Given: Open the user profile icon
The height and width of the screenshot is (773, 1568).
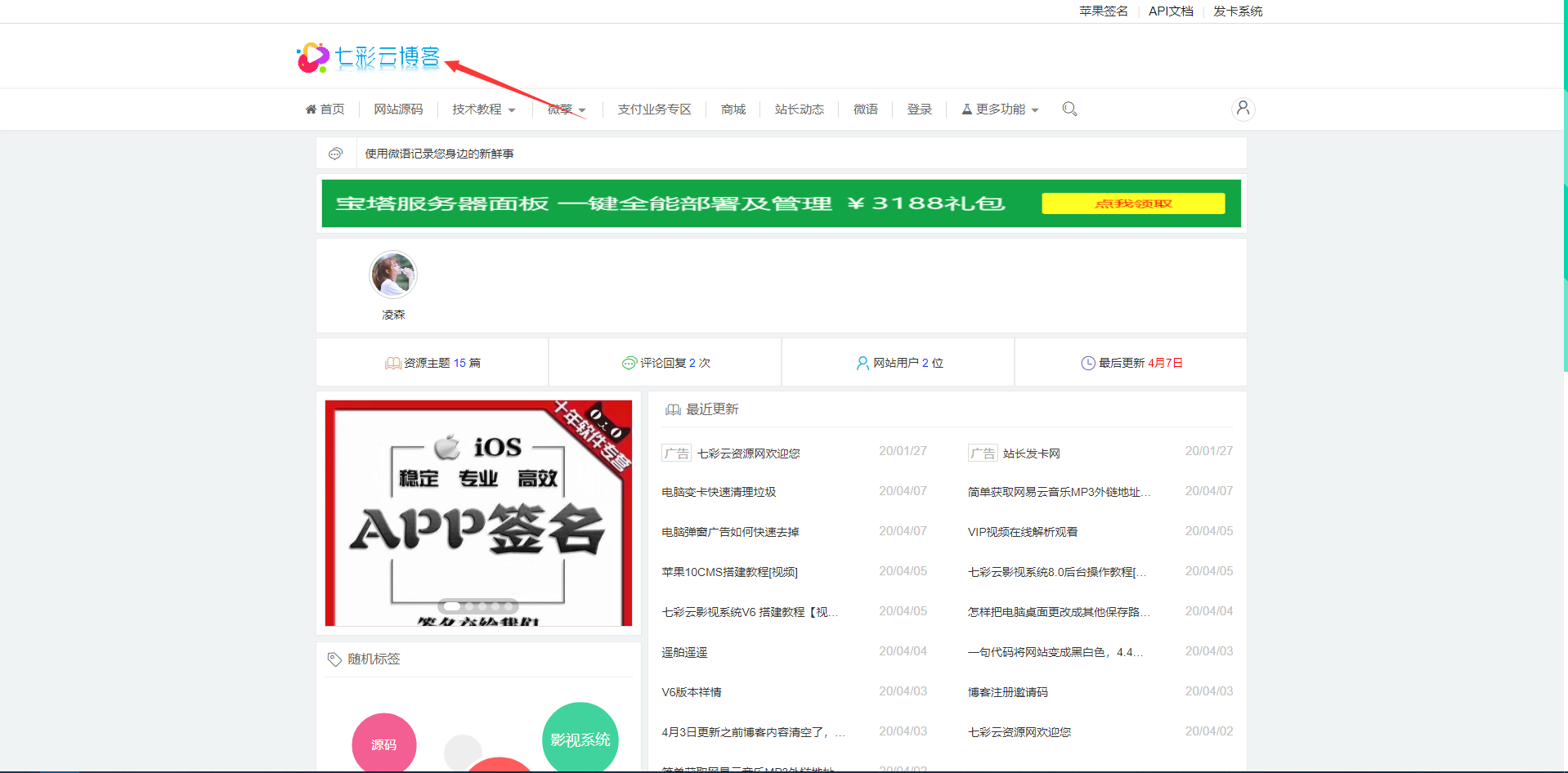Looking at the screenshot, I should coord(1243,109).
